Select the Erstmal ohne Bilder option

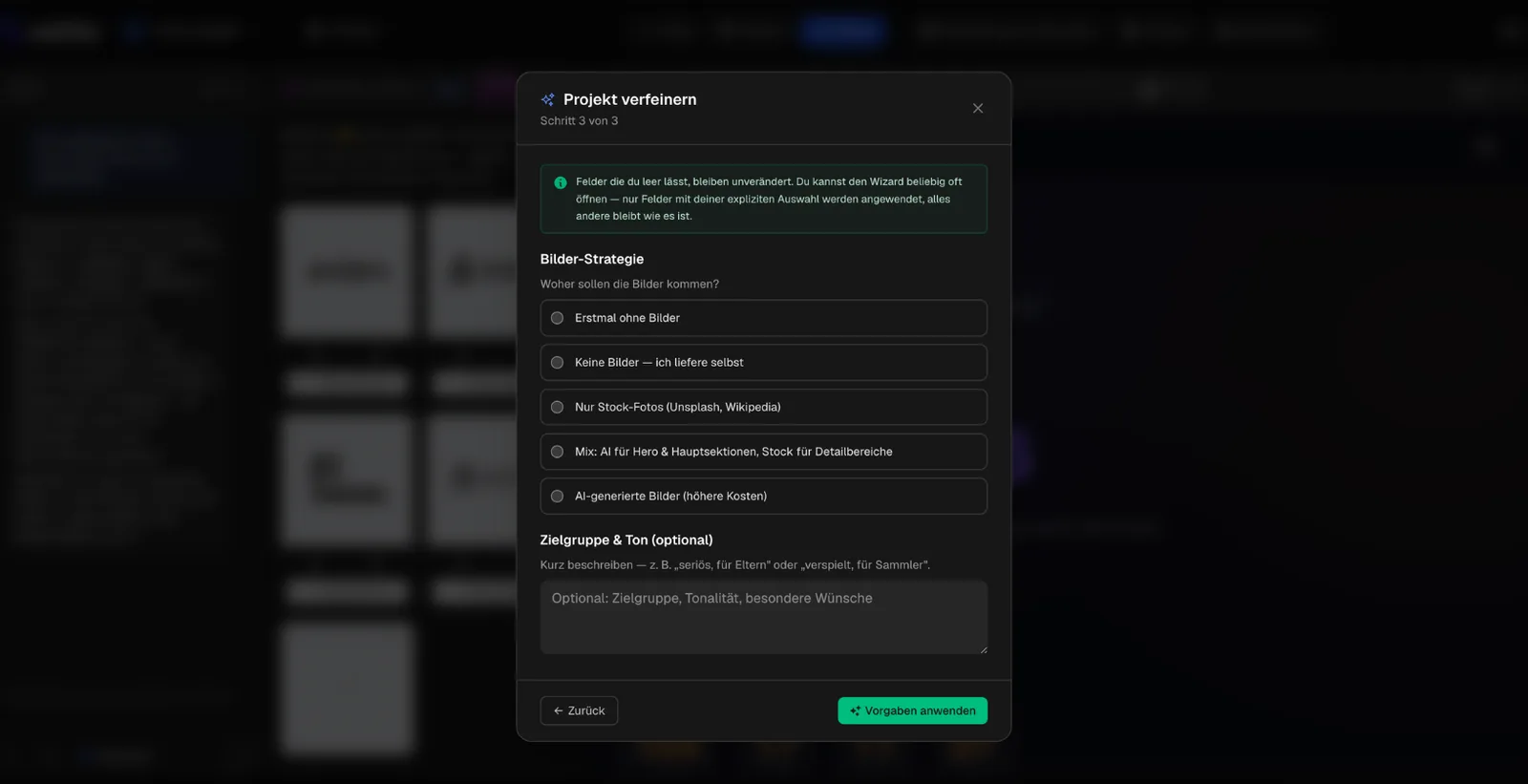(x=763, y=318)
